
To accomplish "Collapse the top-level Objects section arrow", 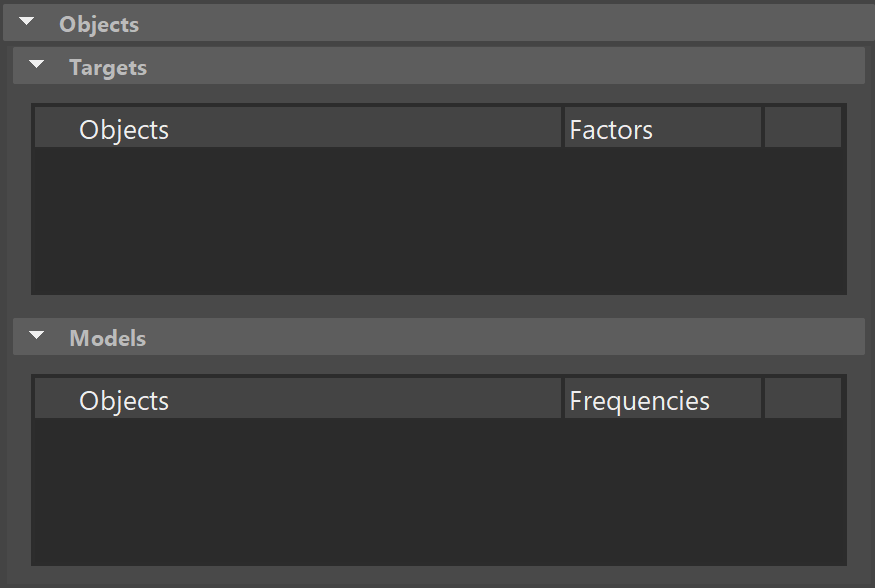I will click(26, 22).
